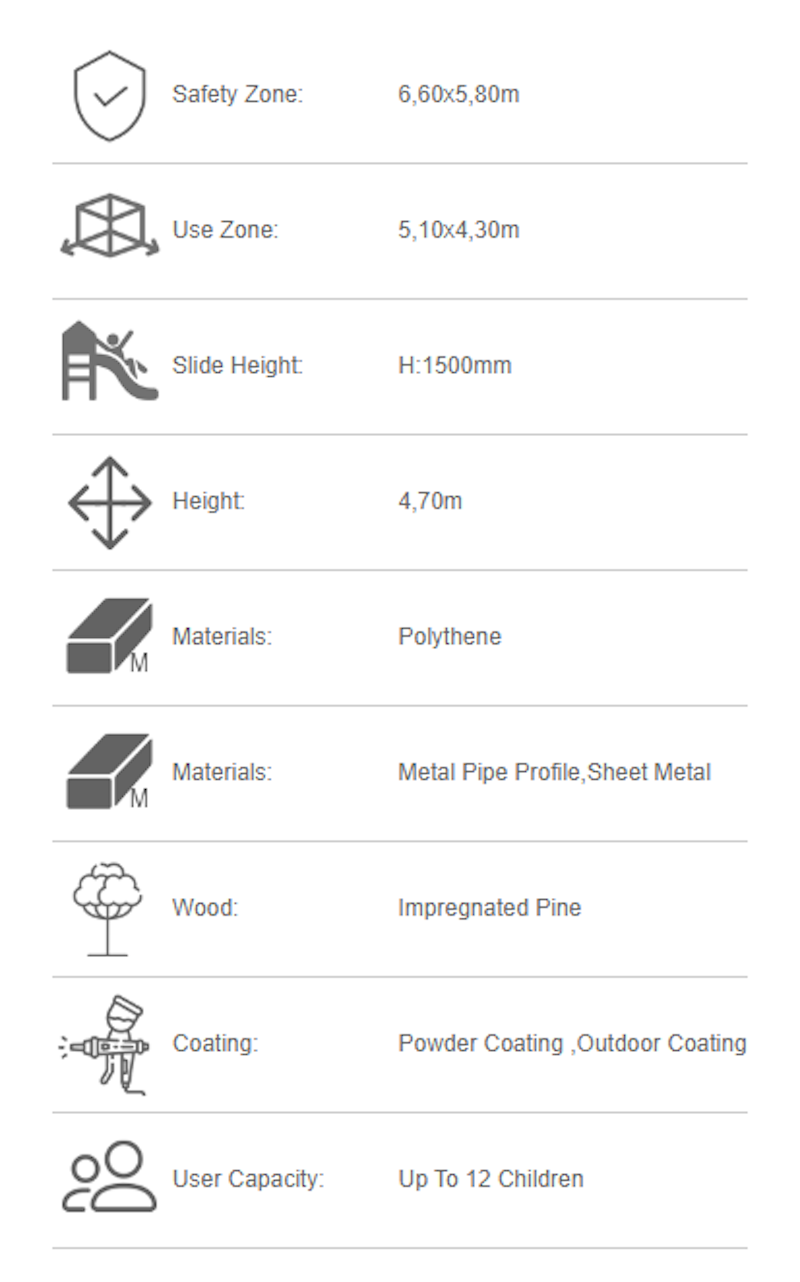Click the spray gun Coating icon
The height and width of the screenshot is (1282, 800).
click(106, 1044)
